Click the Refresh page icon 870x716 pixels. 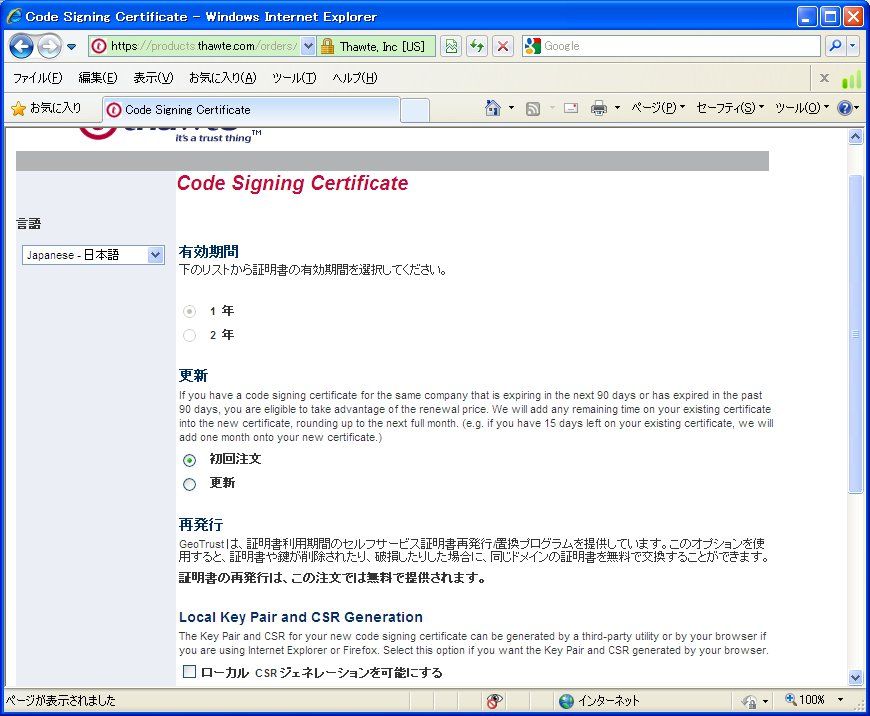(477, 46)
